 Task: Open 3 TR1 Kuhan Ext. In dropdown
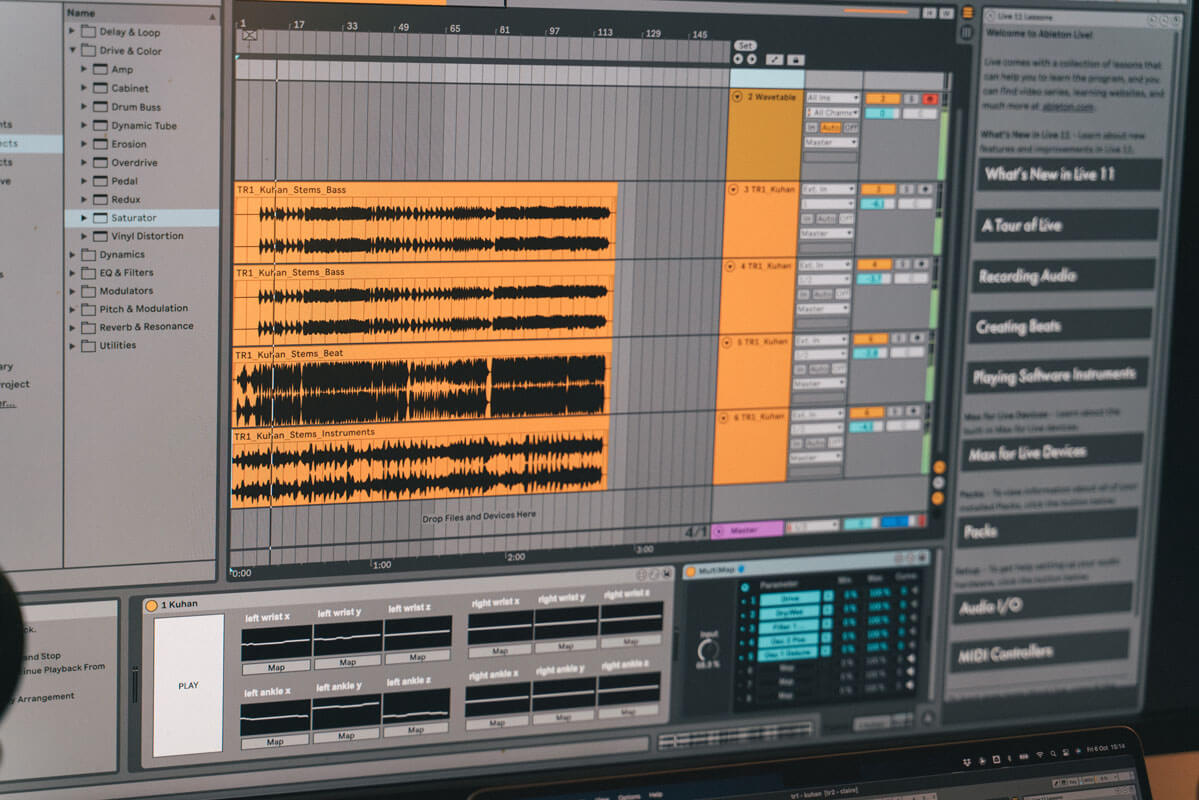(x=829, y=189)
